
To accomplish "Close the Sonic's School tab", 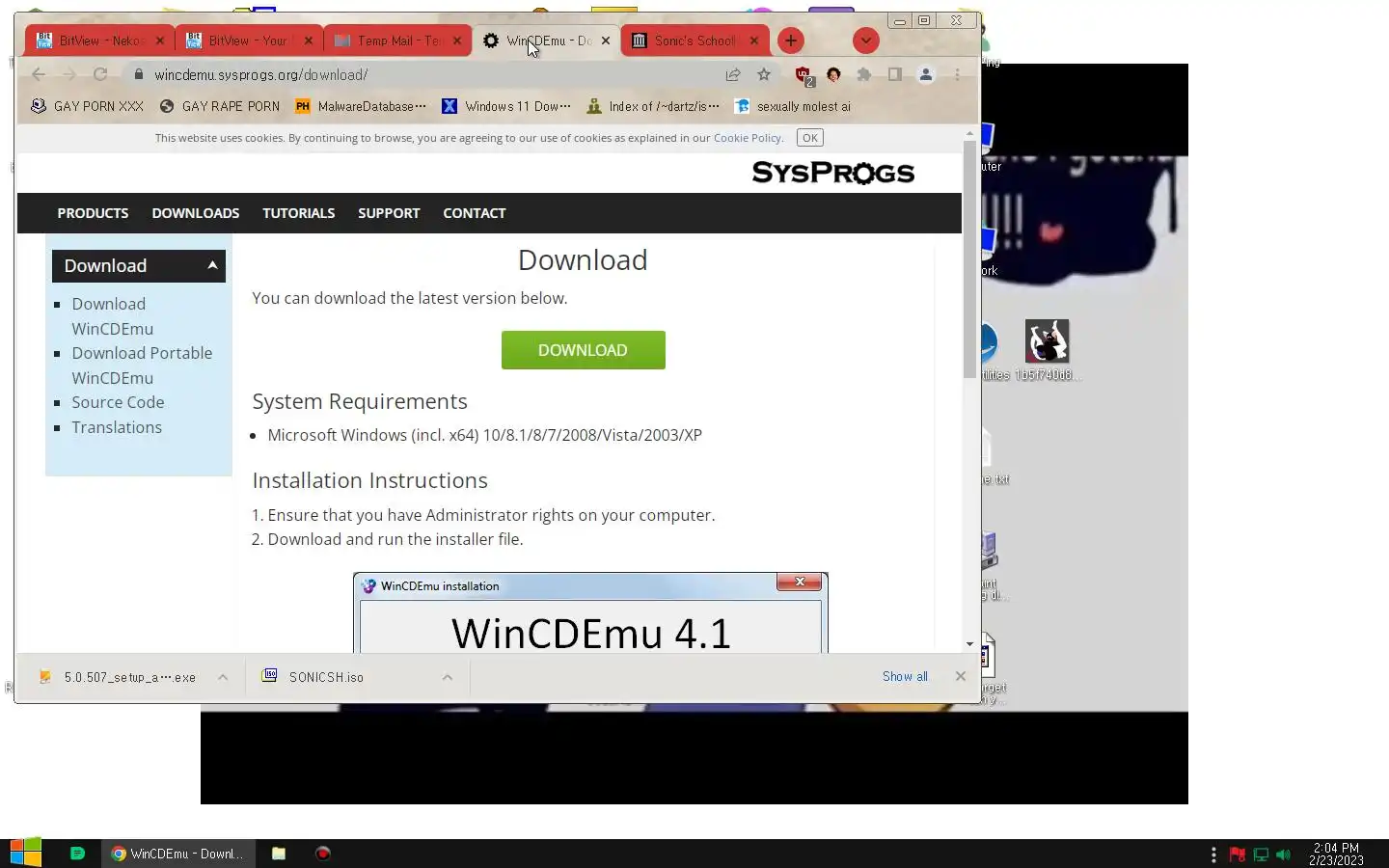I will coord(754,41).
